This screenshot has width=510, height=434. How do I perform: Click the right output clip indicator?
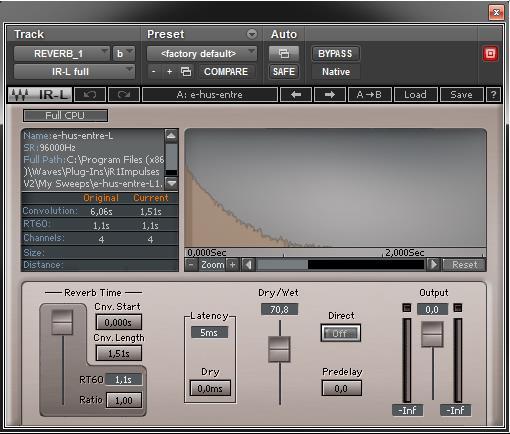[458, 308]
